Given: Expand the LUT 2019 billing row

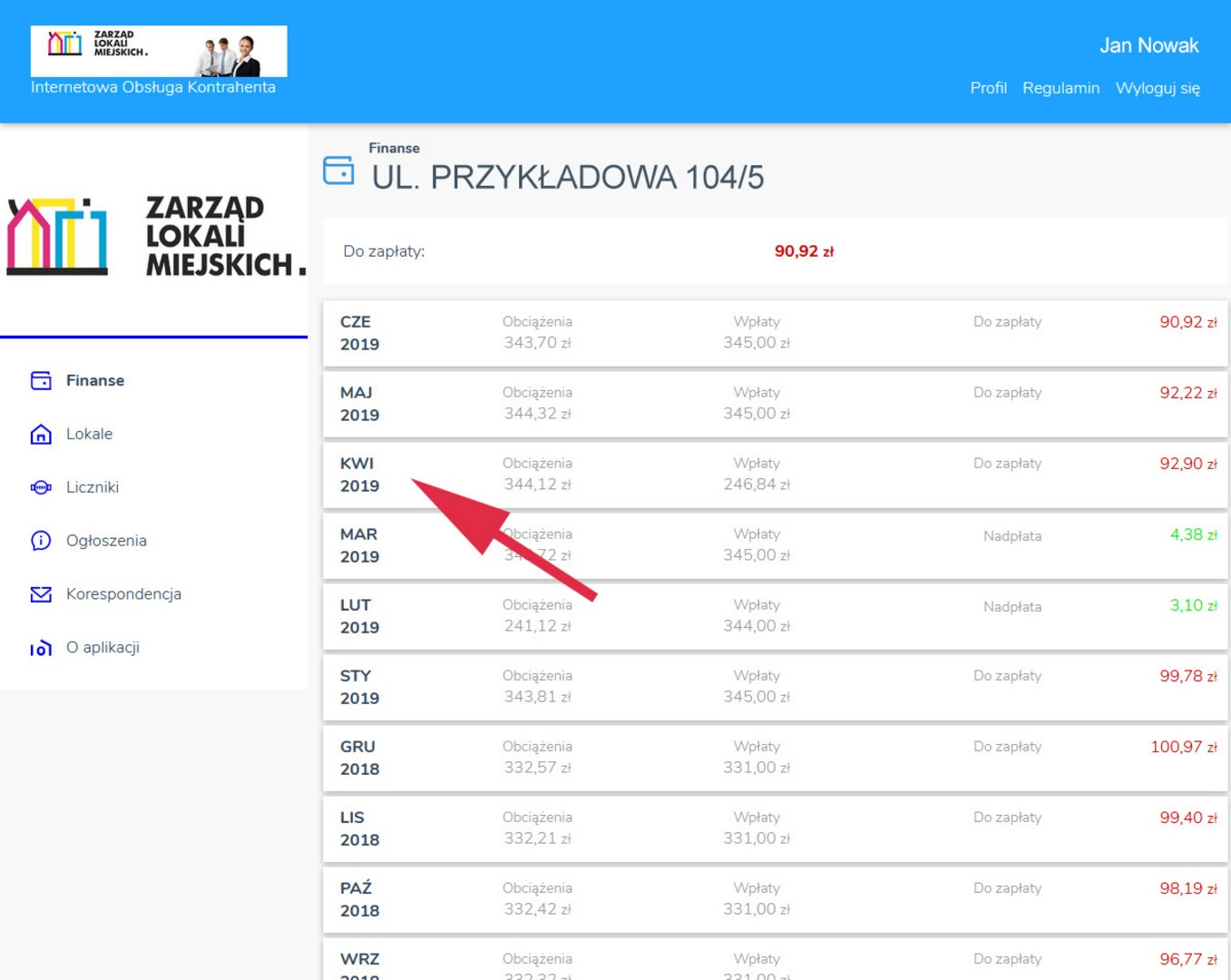Looking at the screenshot, I should click(775, 616).
